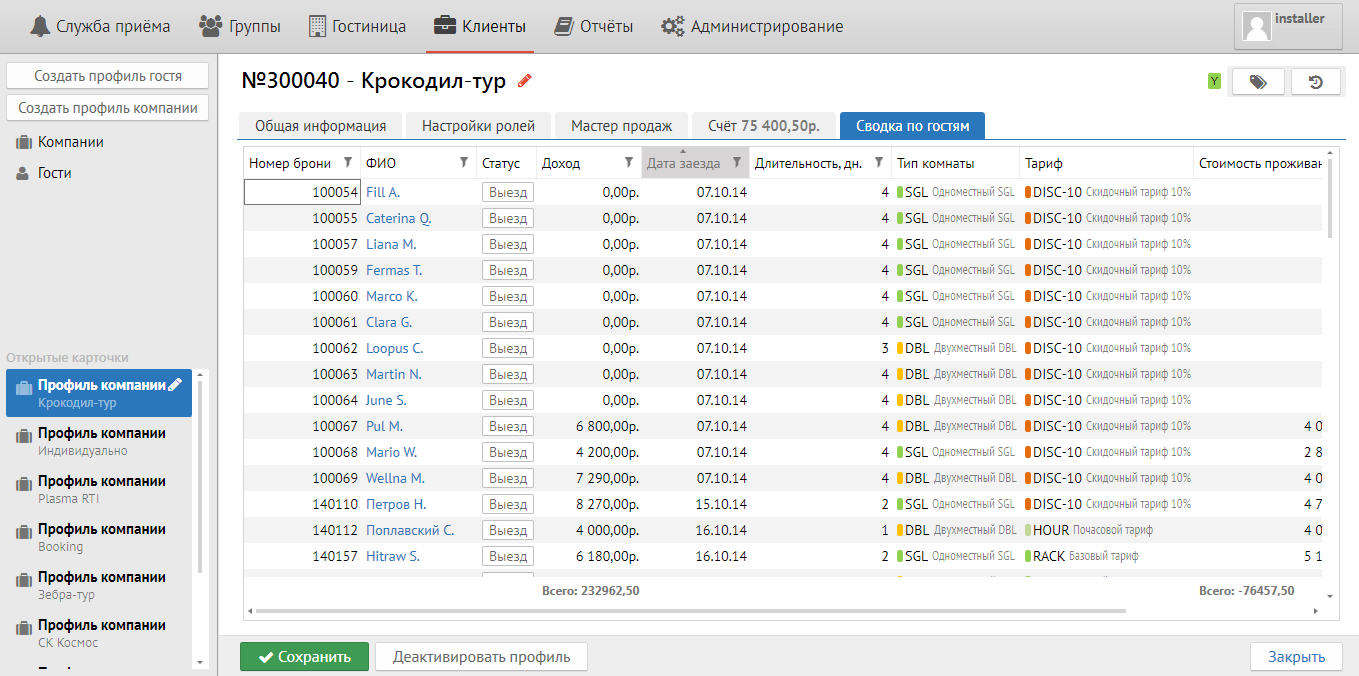This screenshot has height=676, width=1359.
Task: Switch to Мастер продаж tab
Action: coord(621,126)
